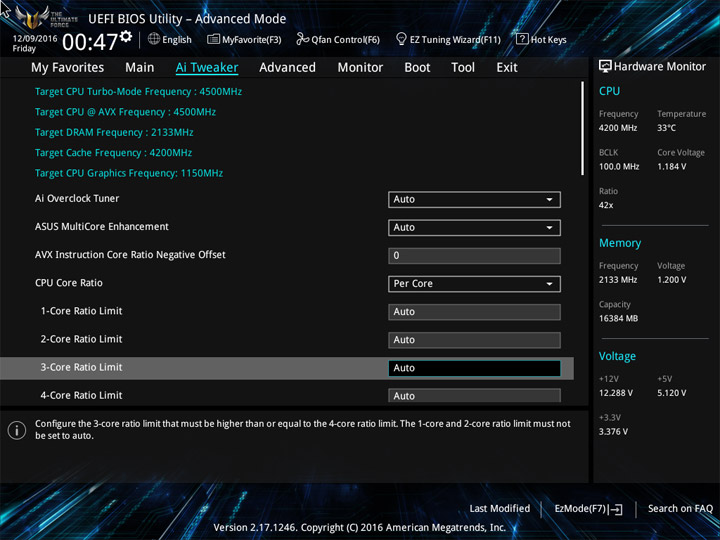Click Target Cache Frequency text
720x540 pixels.
click(113, 153)
